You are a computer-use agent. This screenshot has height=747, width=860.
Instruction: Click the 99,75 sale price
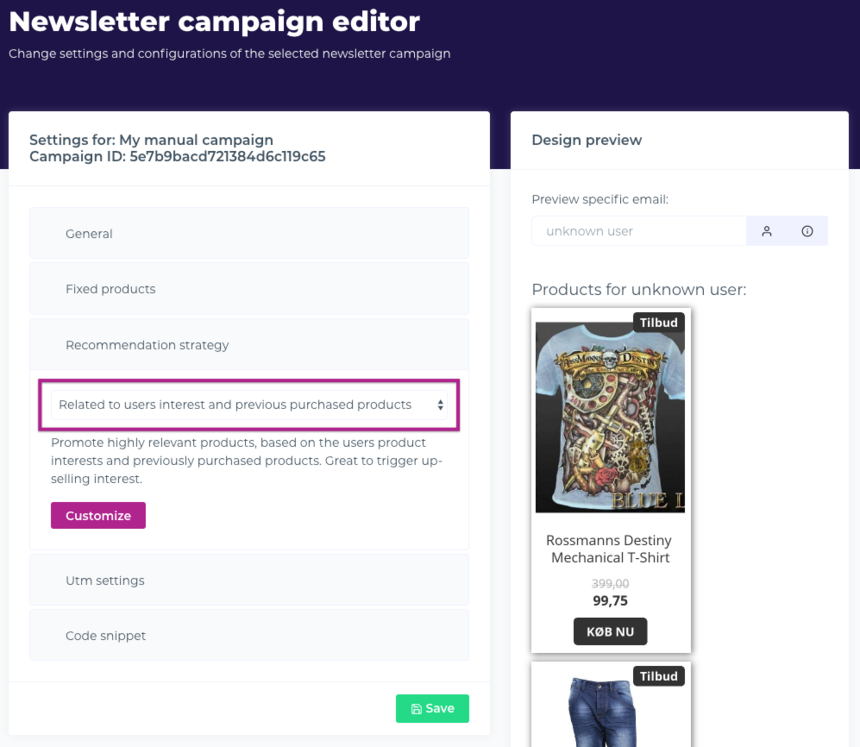tap(609, 601)
